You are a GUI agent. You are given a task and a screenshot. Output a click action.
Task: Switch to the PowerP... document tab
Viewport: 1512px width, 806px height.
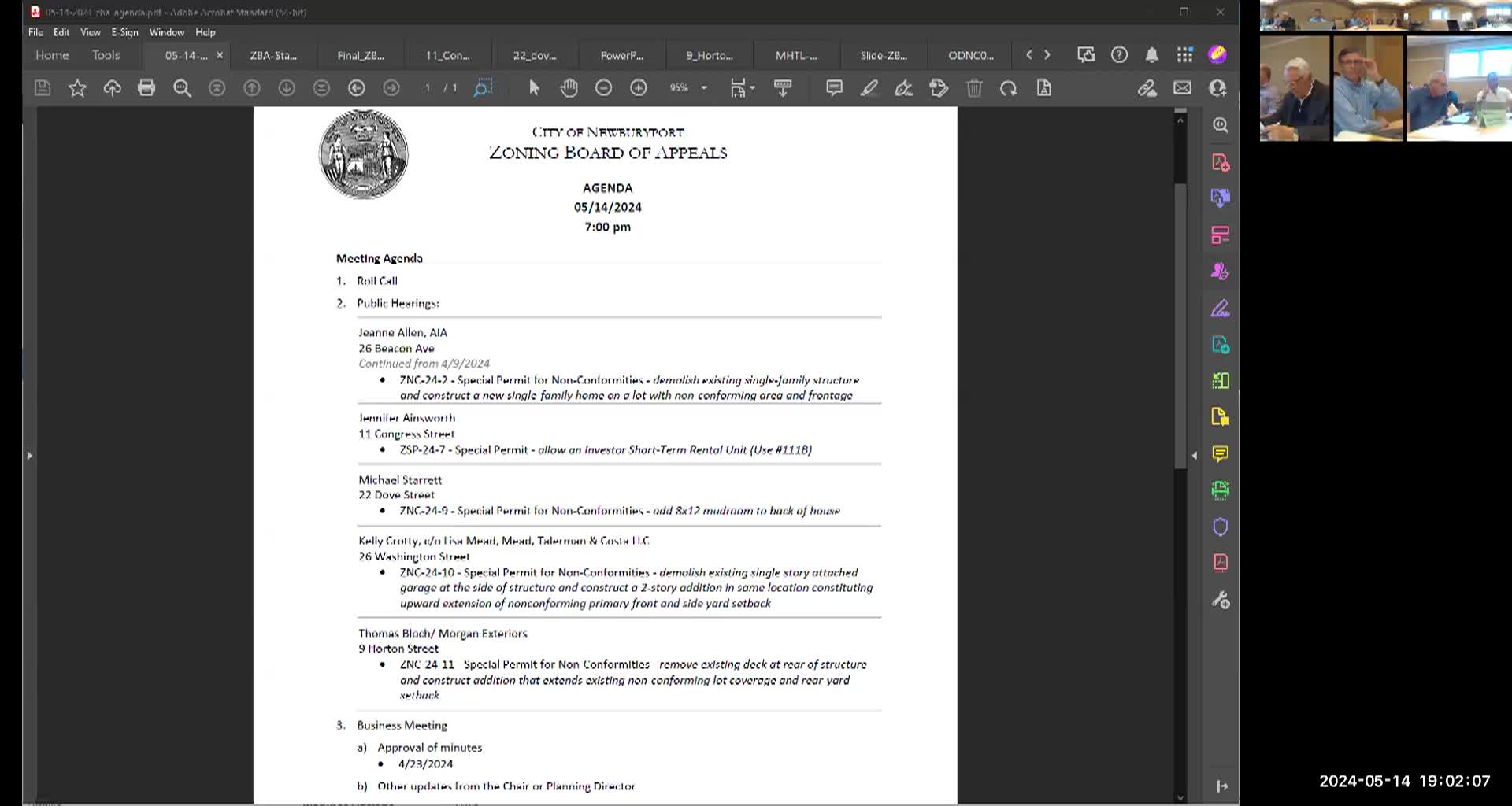tap(622, 56)
